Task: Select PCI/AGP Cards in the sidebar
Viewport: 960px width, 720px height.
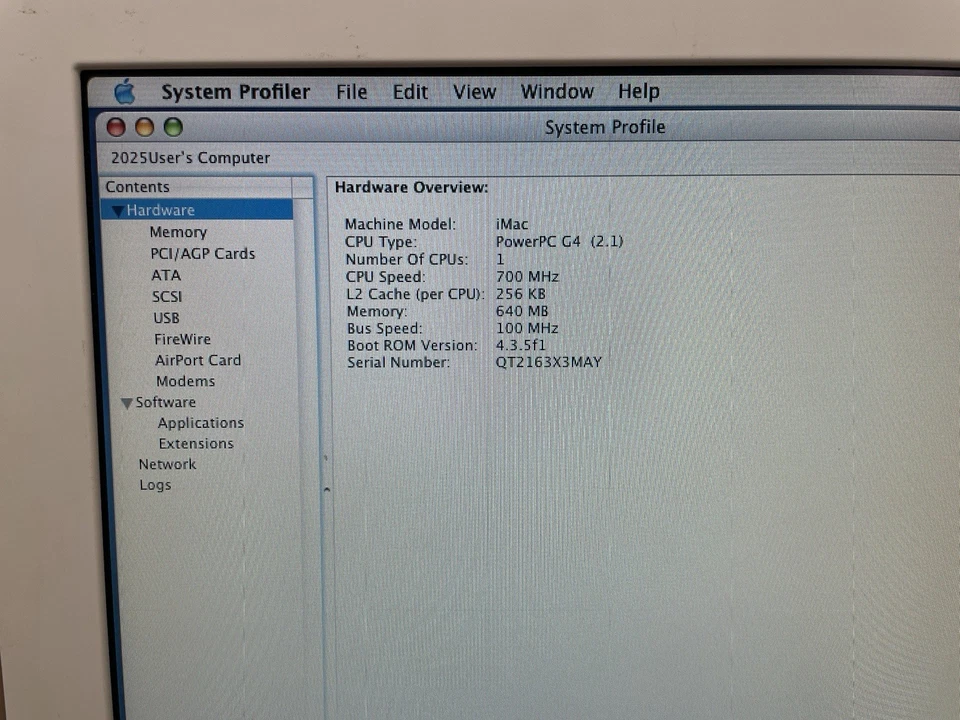Action: 202,253
